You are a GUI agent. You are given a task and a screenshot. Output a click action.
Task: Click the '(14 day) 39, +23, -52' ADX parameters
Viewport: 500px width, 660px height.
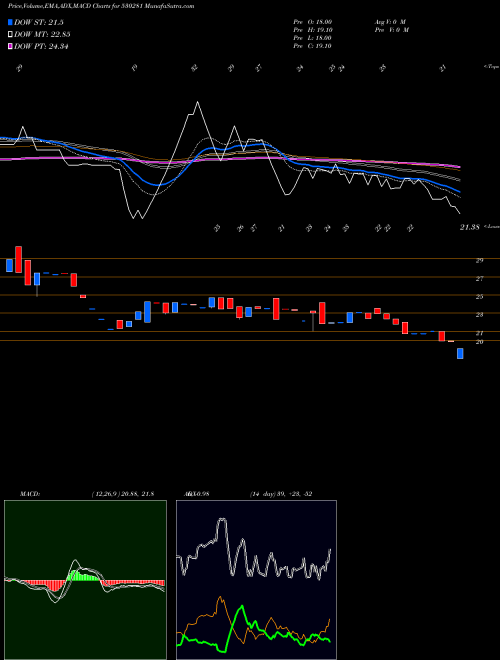281,494
